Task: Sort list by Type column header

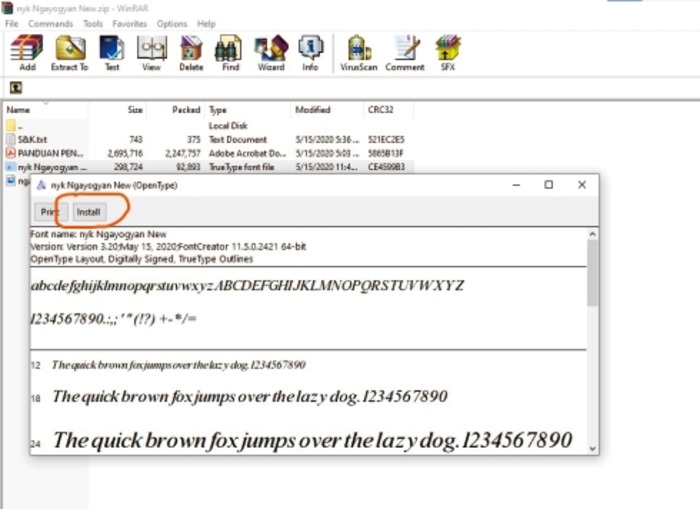Action: tap(248, 110)
